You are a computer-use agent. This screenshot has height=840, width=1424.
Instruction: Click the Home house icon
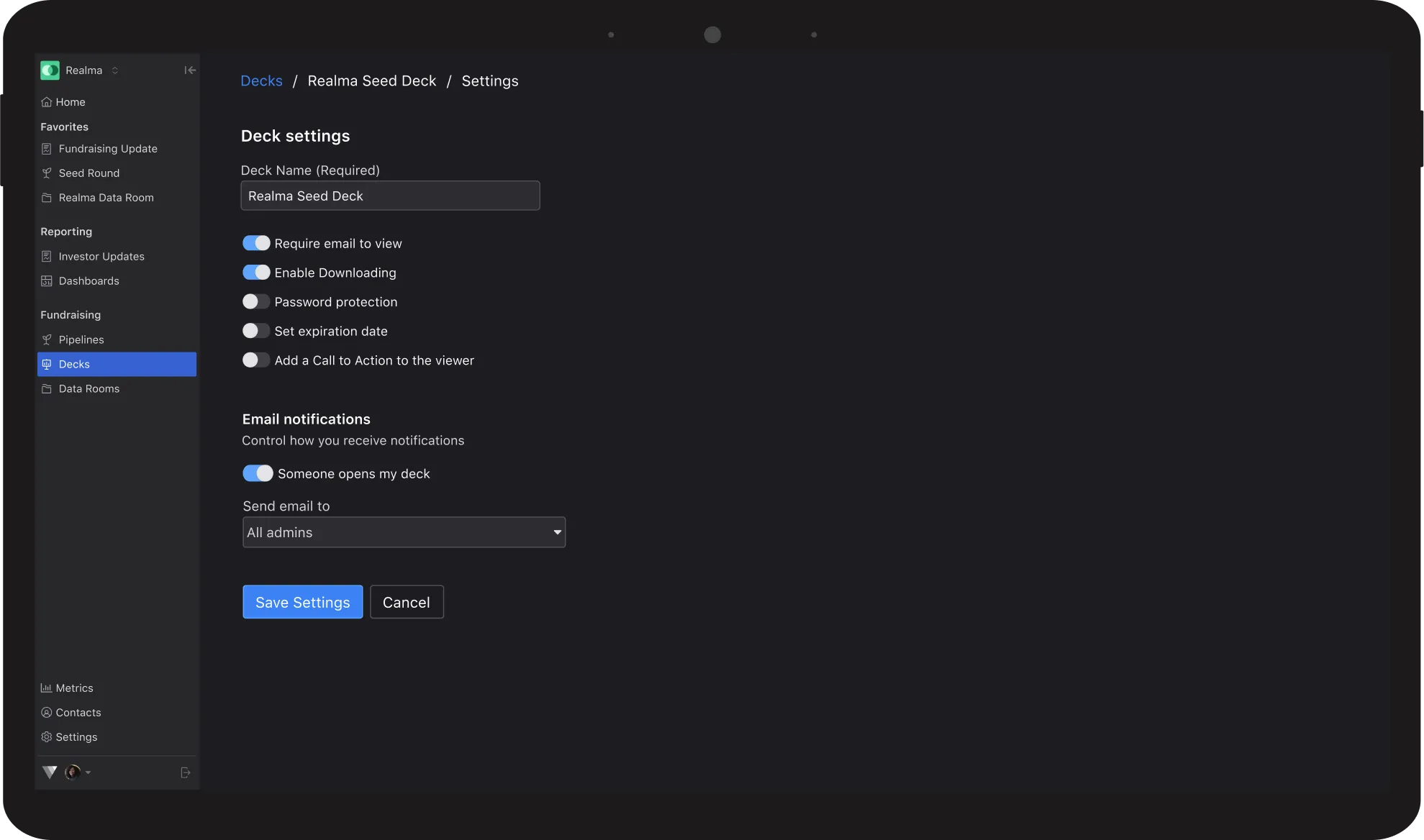(x=46, y=102)
